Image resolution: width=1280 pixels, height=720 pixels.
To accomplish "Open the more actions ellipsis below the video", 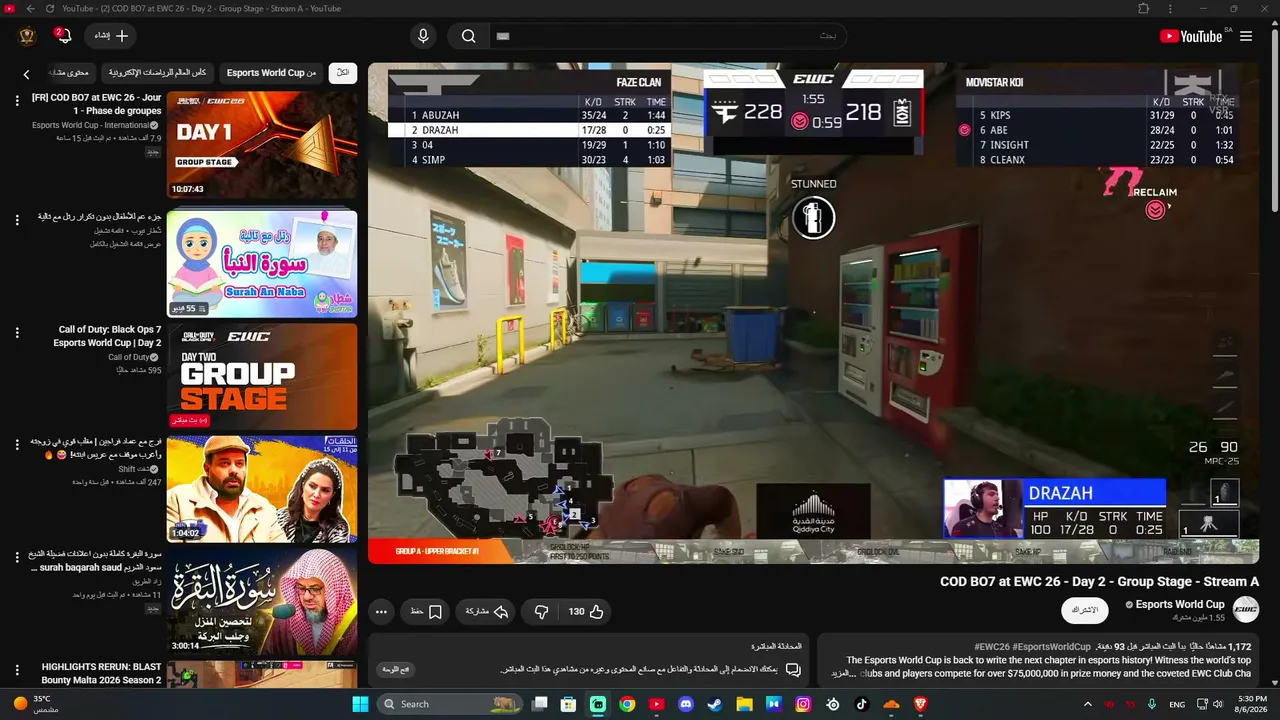I will (381, 611).
